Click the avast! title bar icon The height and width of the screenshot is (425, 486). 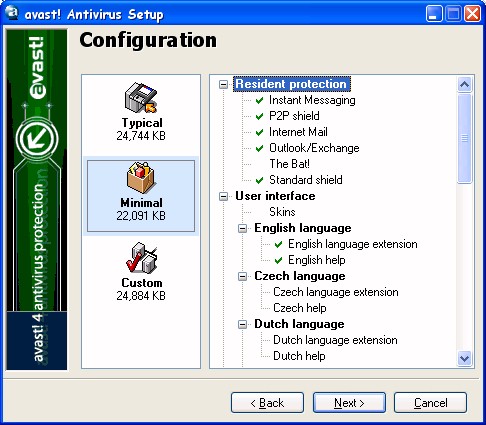(12, 14)
